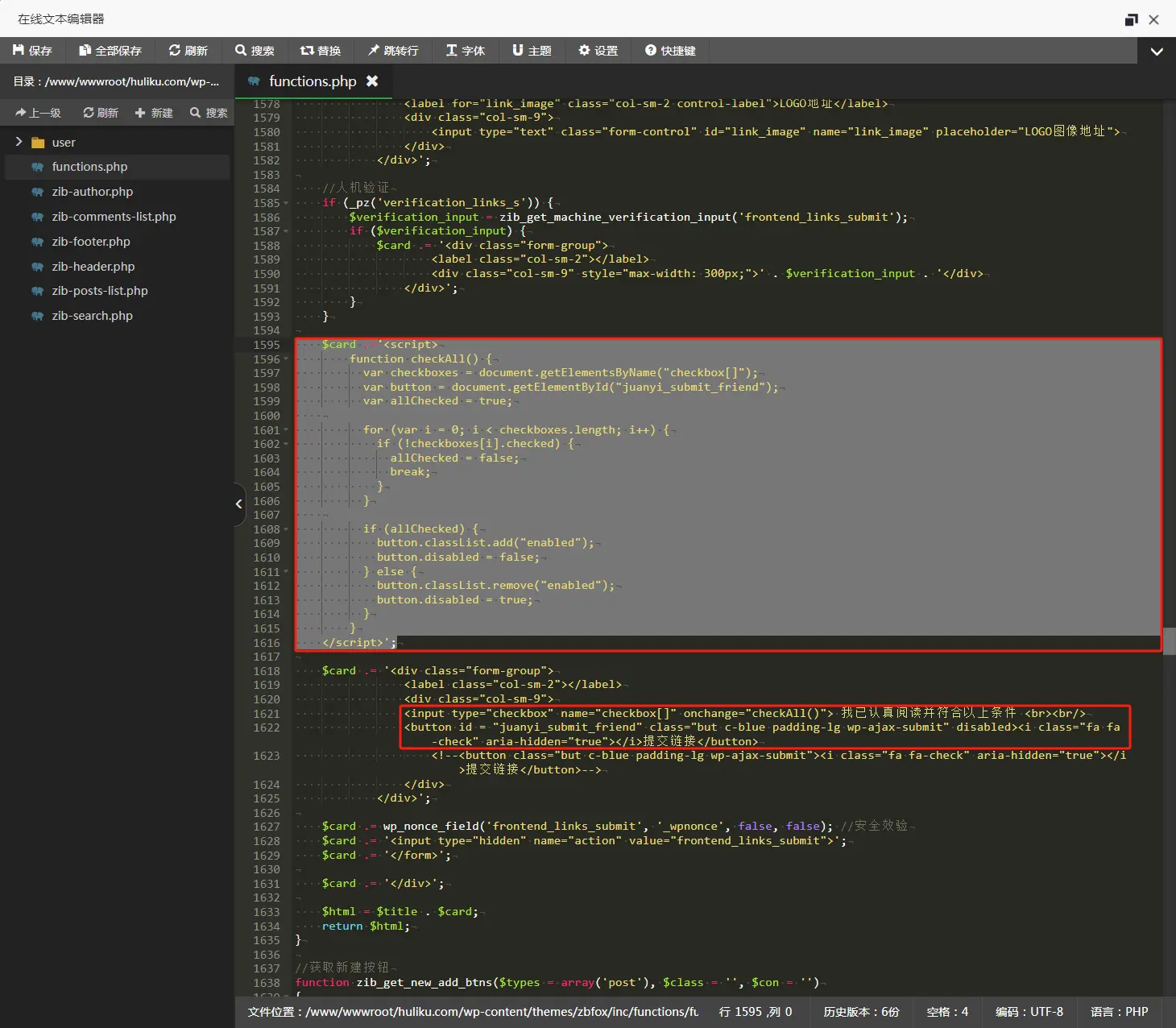Refresh the editor using toolbar 刷新
This screenshot has height=1028, width=1176.
click(188, 51)
